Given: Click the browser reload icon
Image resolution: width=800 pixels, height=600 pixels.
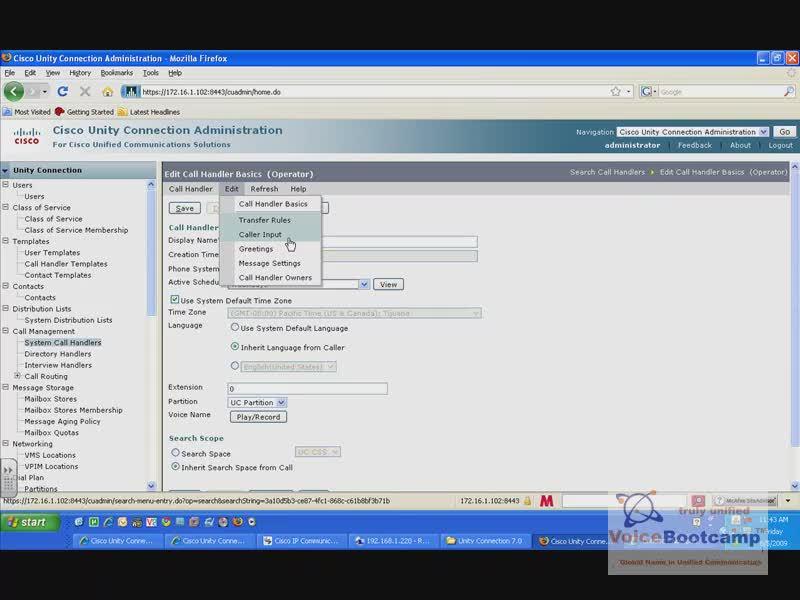Looking at the screenshot, I should pos(62,92).
